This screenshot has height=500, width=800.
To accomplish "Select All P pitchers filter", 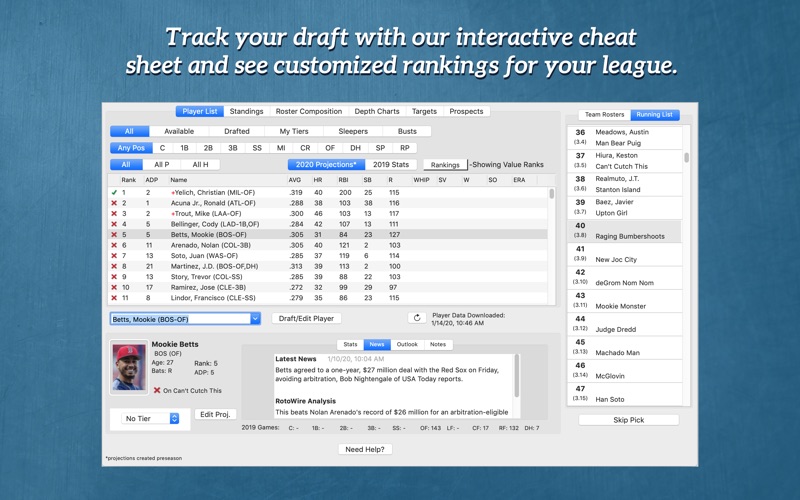I will (x=162, y=165).
